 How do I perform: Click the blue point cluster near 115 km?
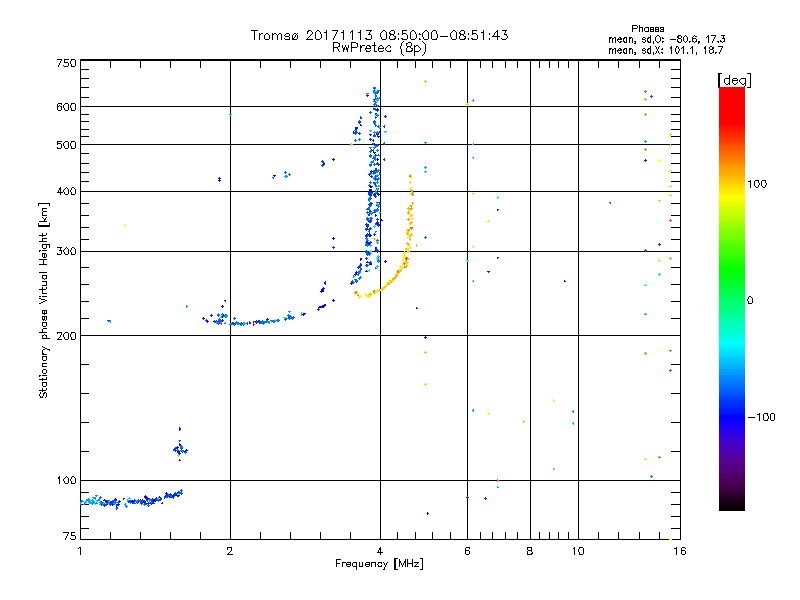pos(180,449)
